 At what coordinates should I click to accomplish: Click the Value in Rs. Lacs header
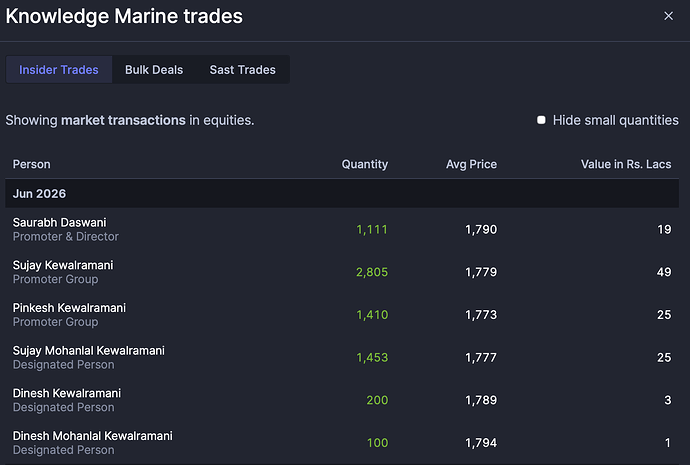click(x=626, y=164)
